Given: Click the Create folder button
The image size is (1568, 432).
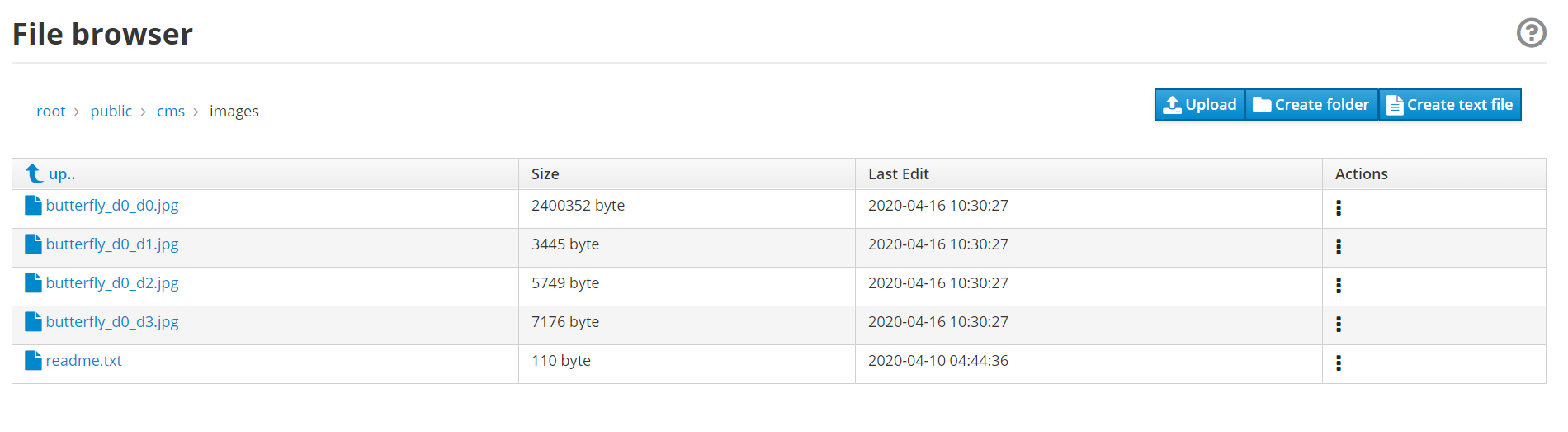Looking at the screenshot, I should (x=1311, y=105).
